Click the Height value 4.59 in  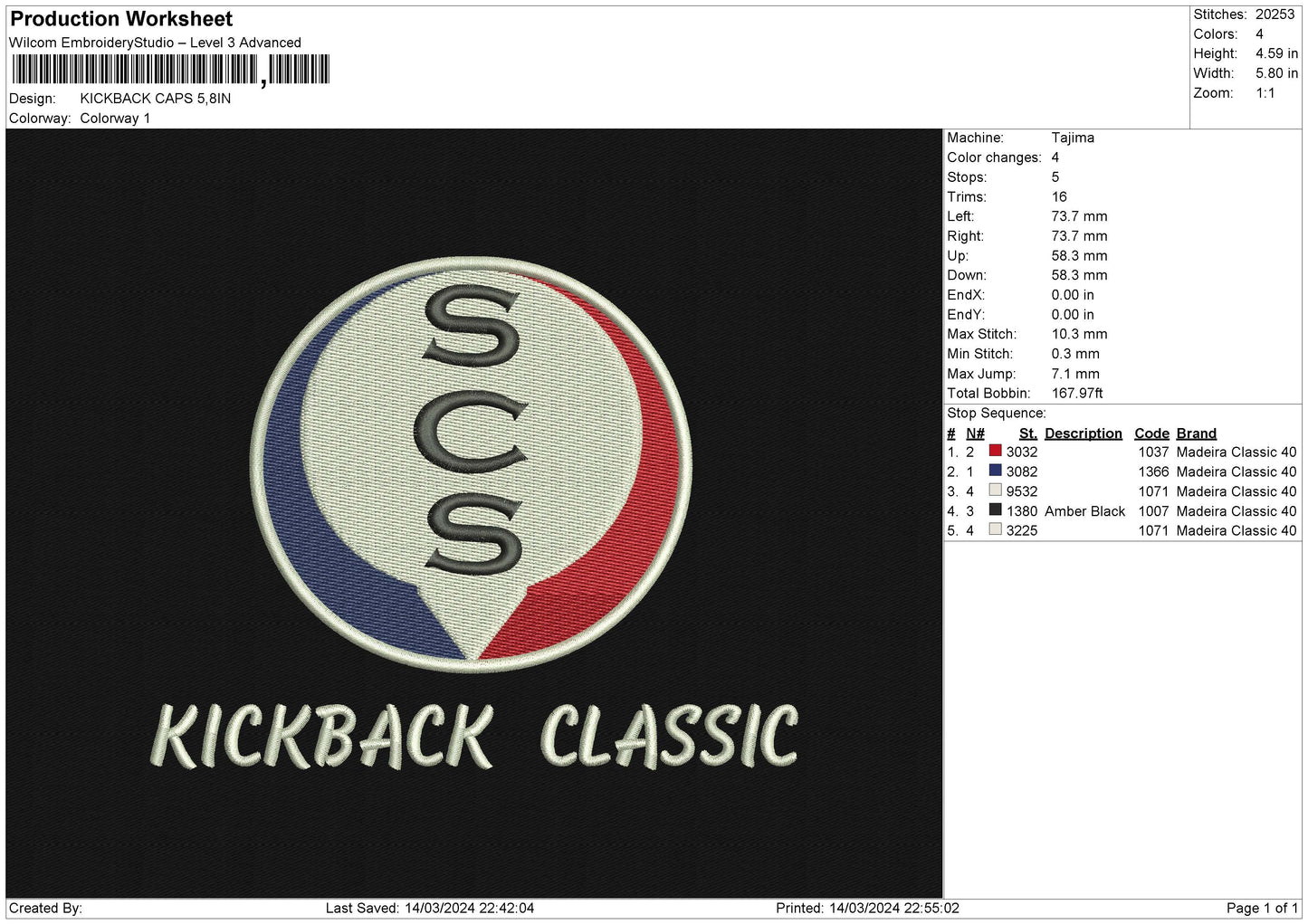pos(1276,53)
